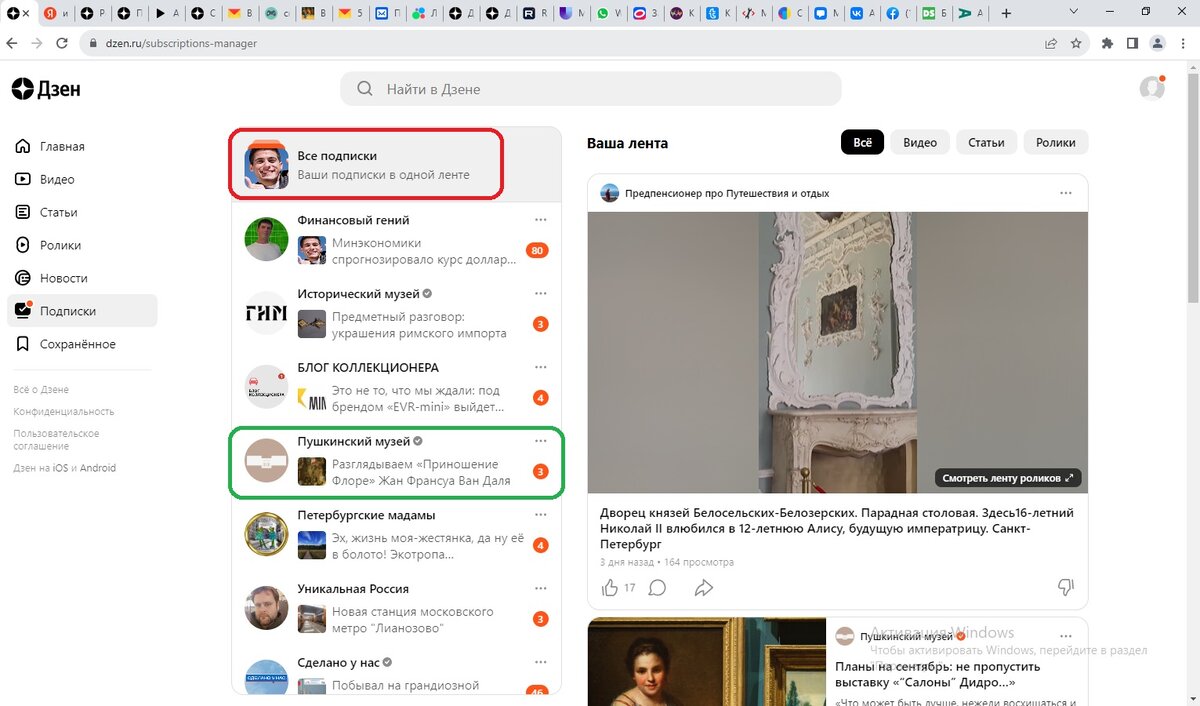Viewport: 1200px width, 706px height.
Task: Bookmark this page with the star
Action: coord(1076,44)
